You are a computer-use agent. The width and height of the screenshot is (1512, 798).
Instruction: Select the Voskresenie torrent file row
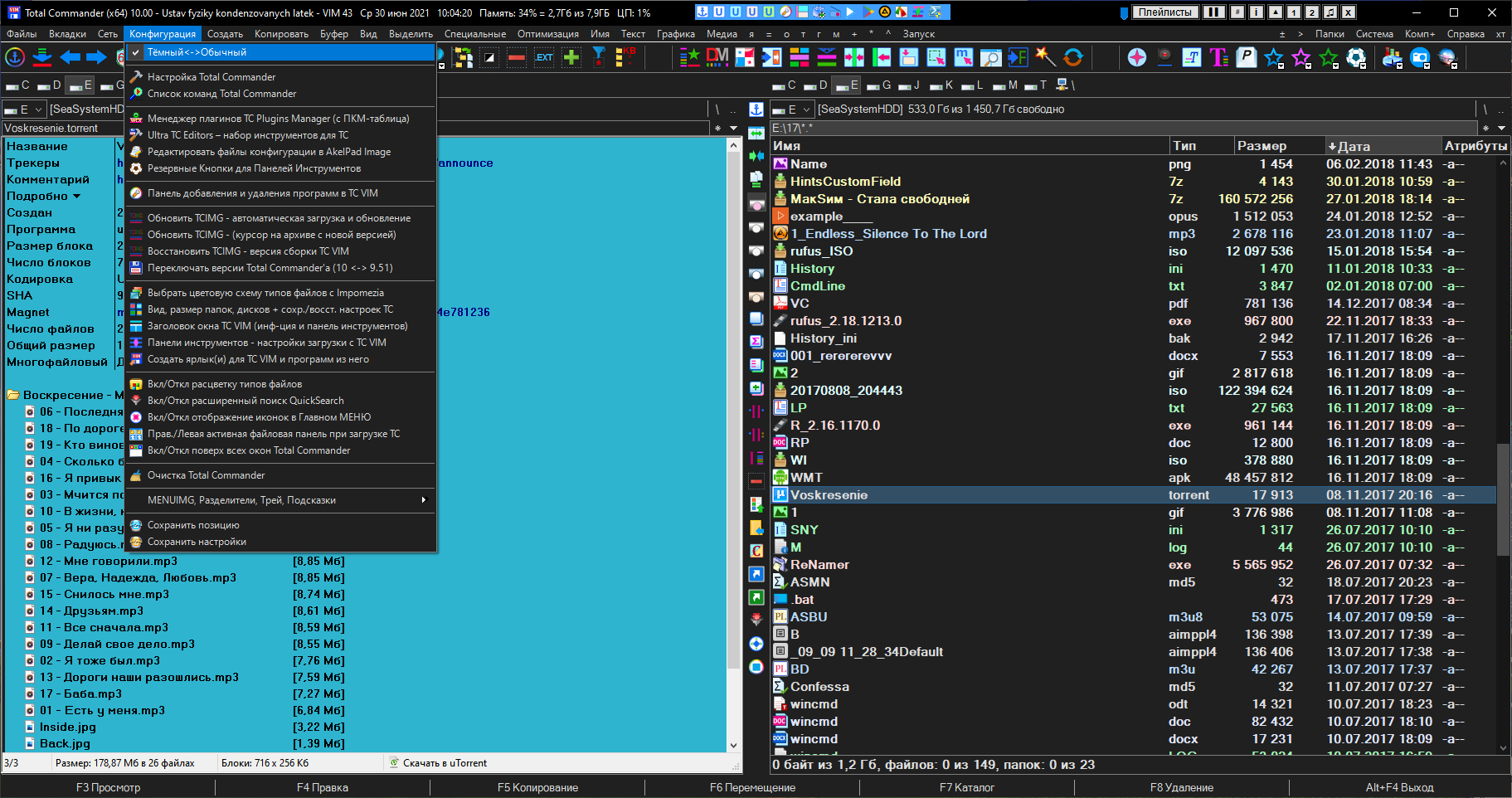1133,495
